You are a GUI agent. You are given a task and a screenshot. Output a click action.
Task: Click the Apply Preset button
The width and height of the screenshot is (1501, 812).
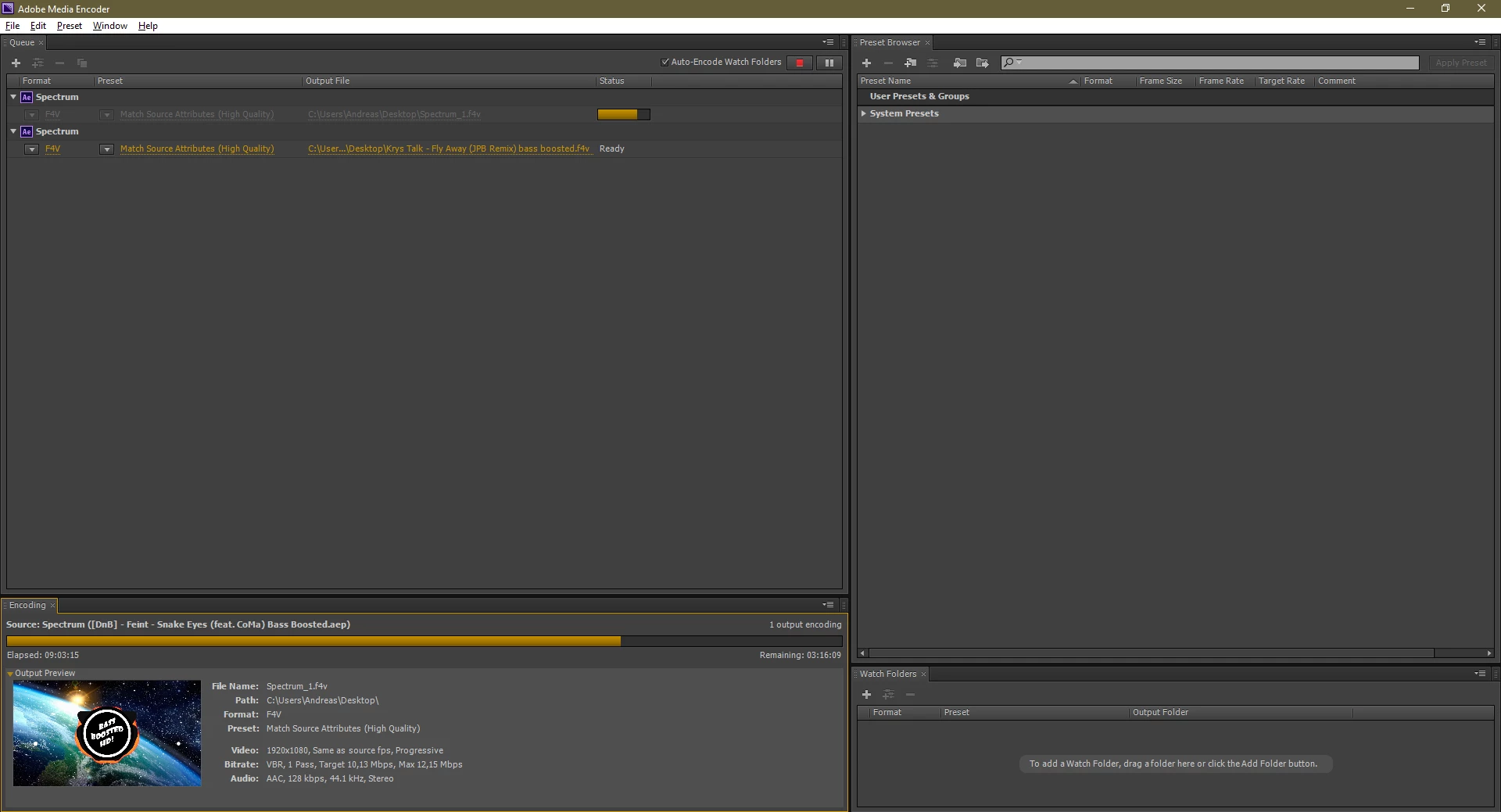(1461, 63)
